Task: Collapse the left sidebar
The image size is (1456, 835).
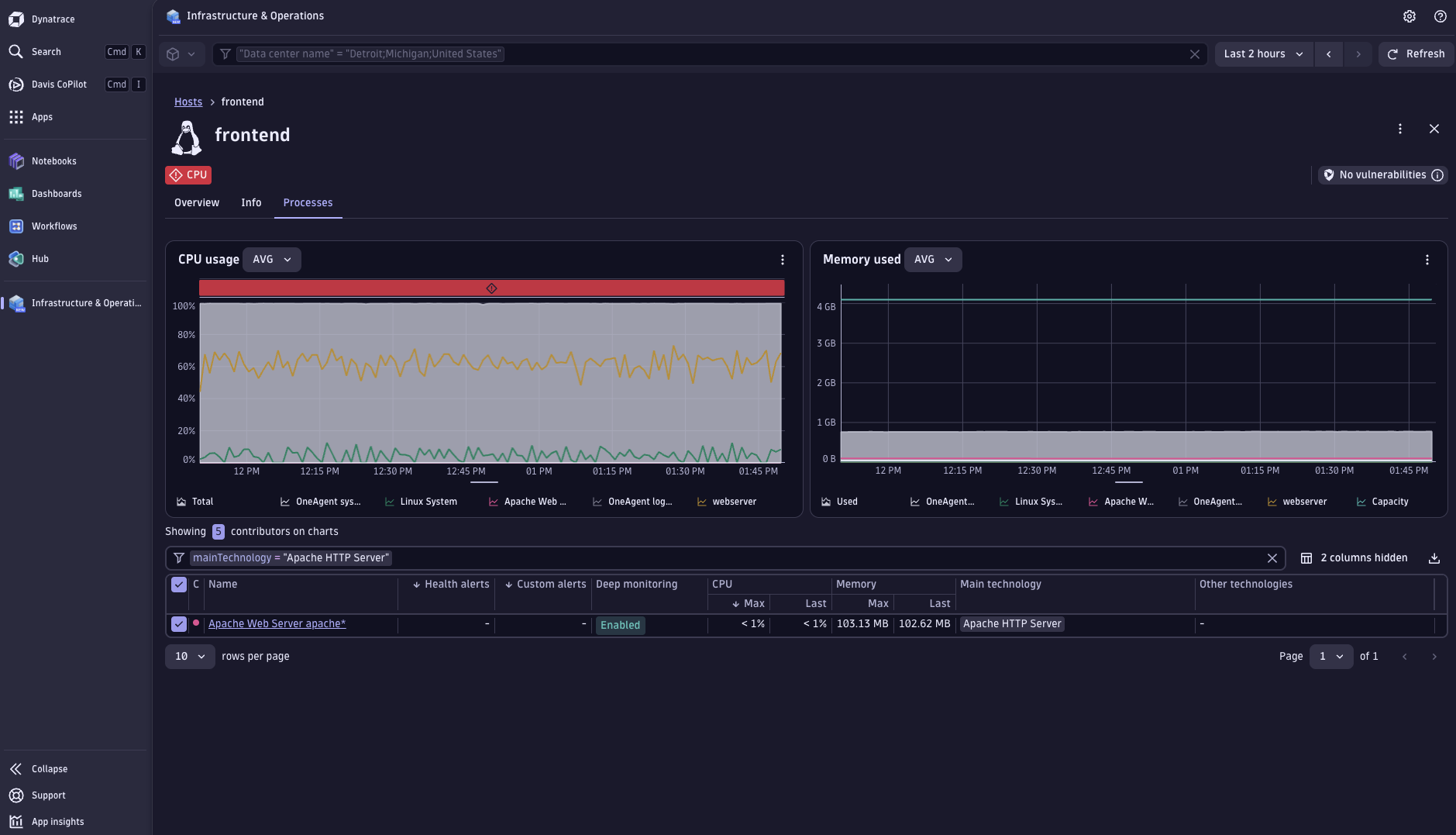Action: pos(39,769)
